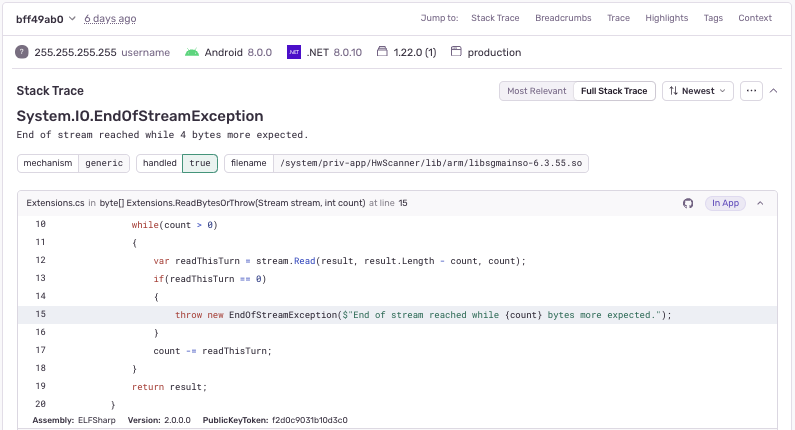The height and width of the screenshot is (430, 795).
Task: Click the user question mark avatar icon
Action: (x=22, y=52)
